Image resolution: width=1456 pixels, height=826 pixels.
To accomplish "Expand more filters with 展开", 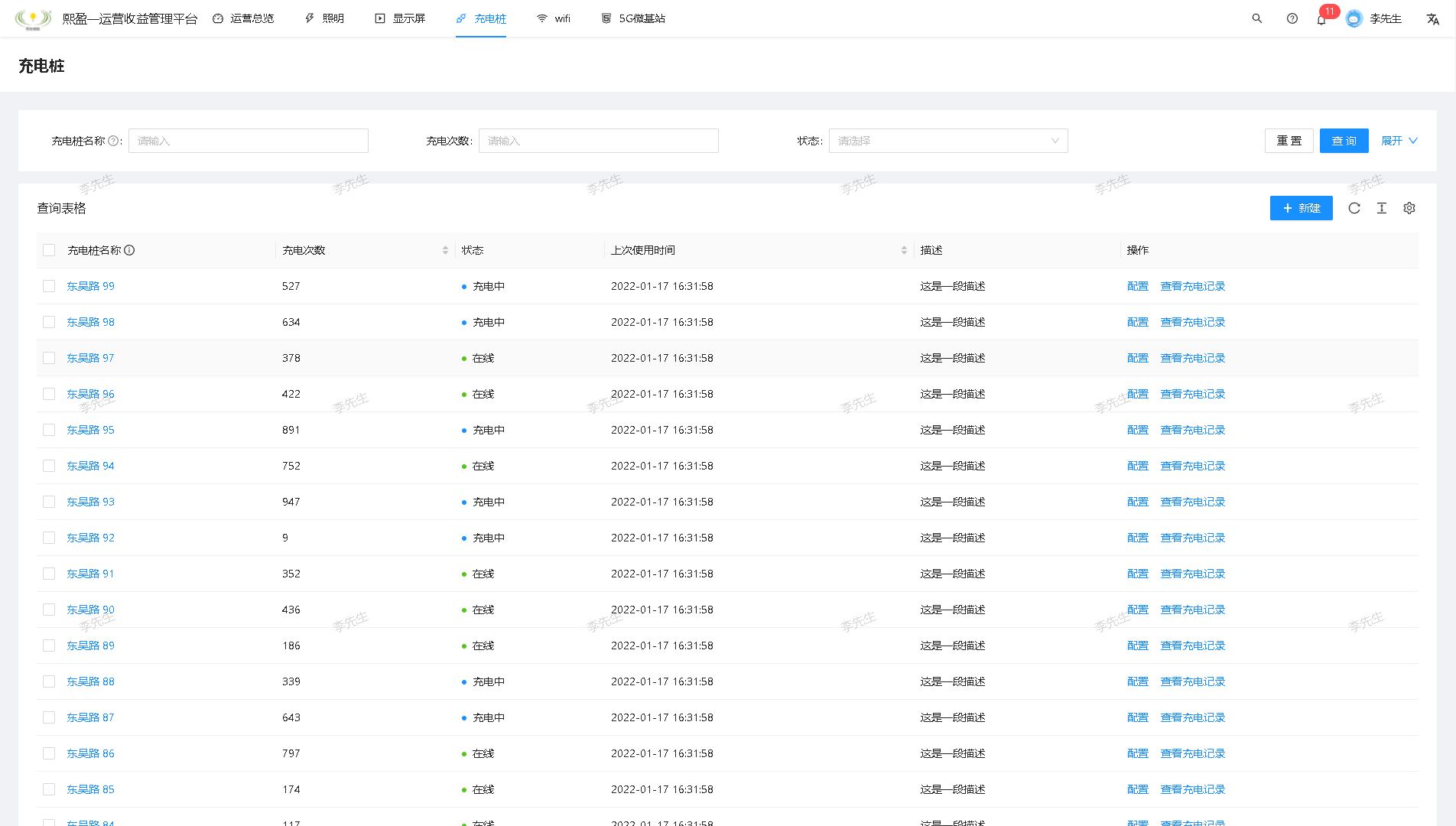I will coord(1399,141).
